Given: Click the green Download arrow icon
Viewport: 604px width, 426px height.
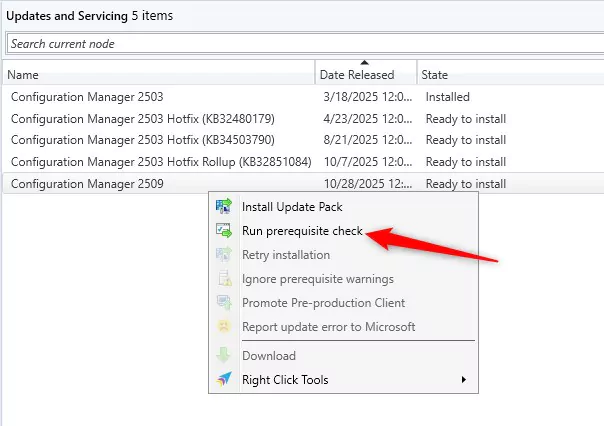Looking at the screenshot, I should pyautogui.click(x=223, y=355).
